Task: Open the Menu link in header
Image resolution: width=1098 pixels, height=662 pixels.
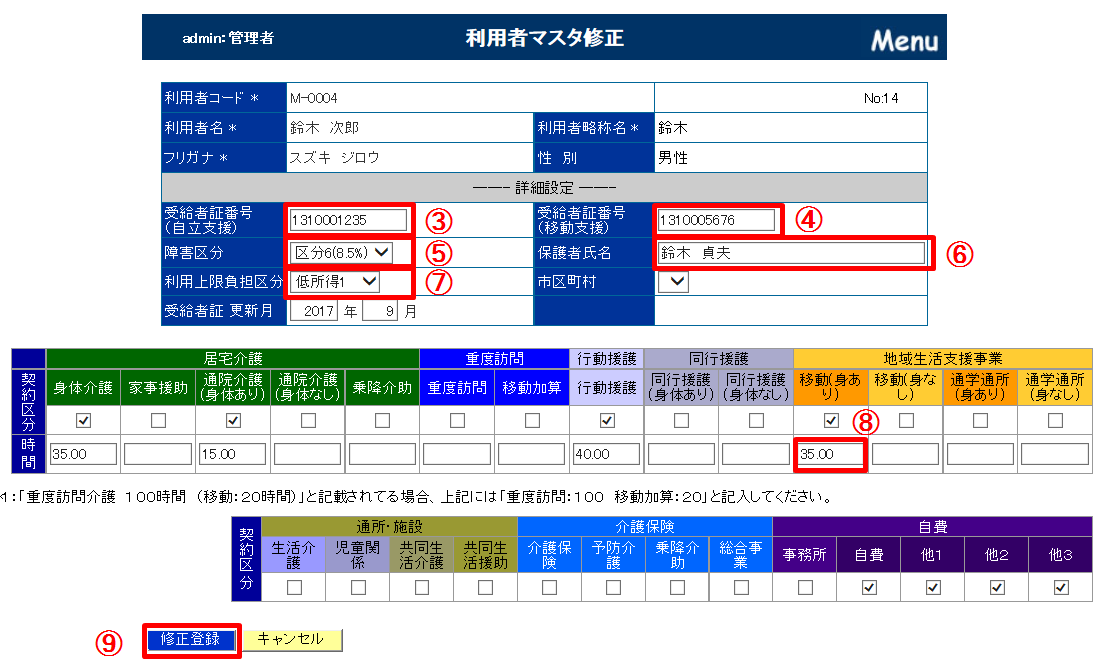Action: click(x=904, y=40)
